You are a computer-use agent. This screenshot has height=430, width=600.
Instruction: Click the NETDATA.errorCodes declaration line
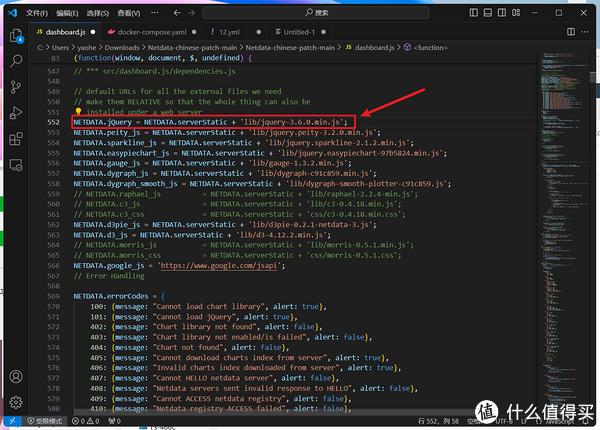pyautogui.click(x=120, y=296)
